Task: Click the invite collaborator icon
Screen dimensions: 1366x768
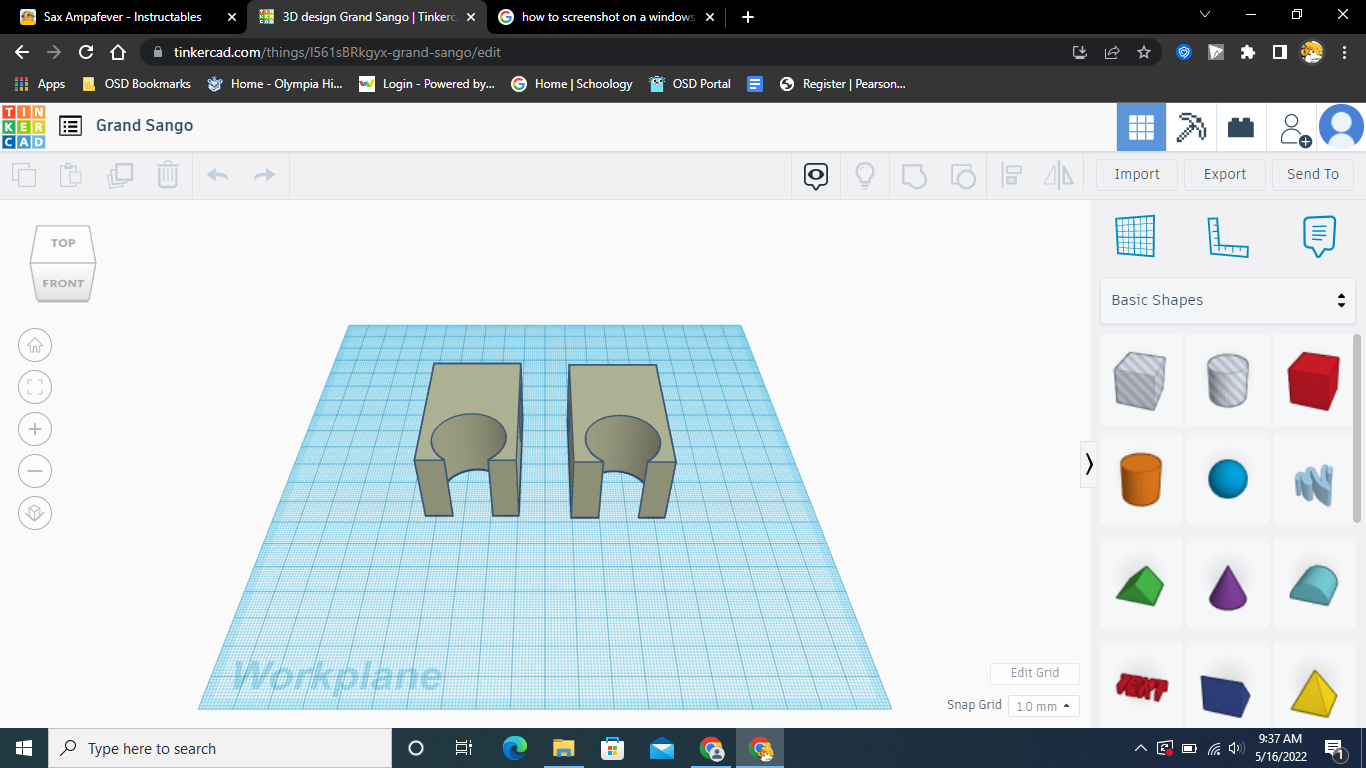Action: click(x=1295, y=129)
